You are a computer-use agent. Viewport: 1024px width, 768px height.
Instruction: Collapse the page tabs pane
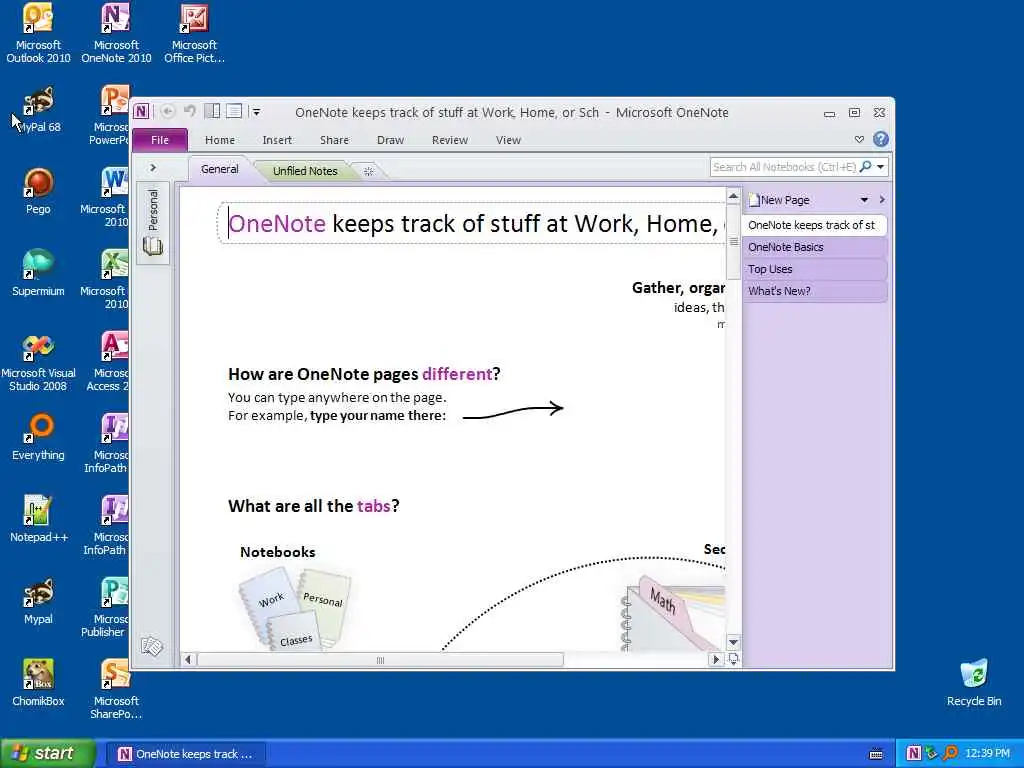click(882, 200)
